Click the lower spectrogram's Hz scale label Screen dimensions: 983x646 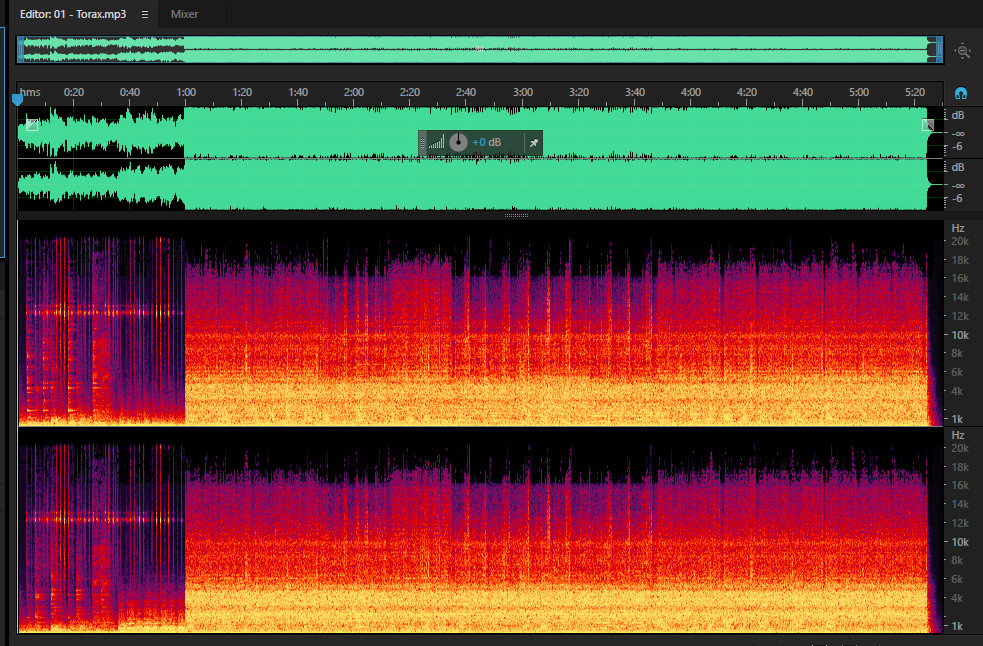pos(958,435)
